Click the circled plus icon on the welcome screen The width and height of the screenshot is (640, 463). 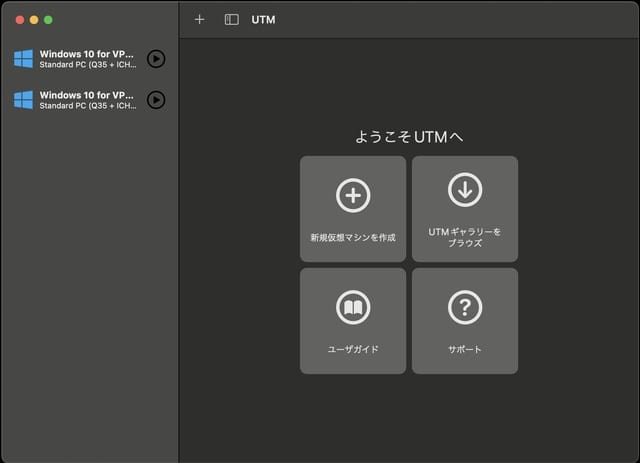pyautogui.click(x=353, y=195)
